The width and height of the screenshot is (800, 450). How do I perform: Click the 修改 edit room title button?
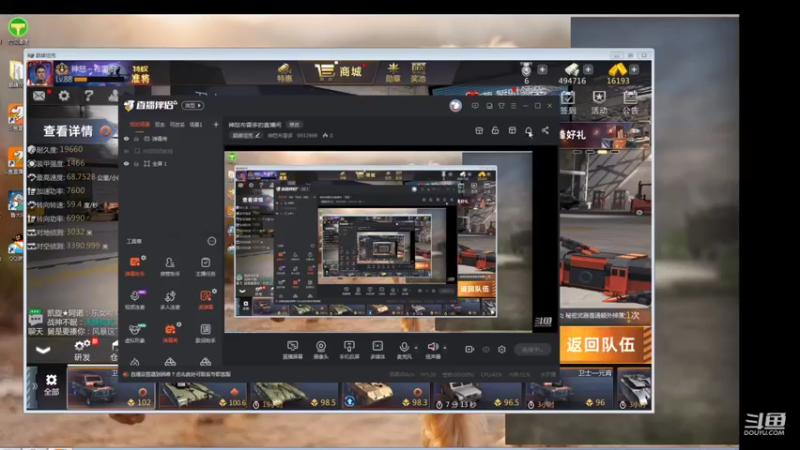pyautogui.click(x=294, y=124)
